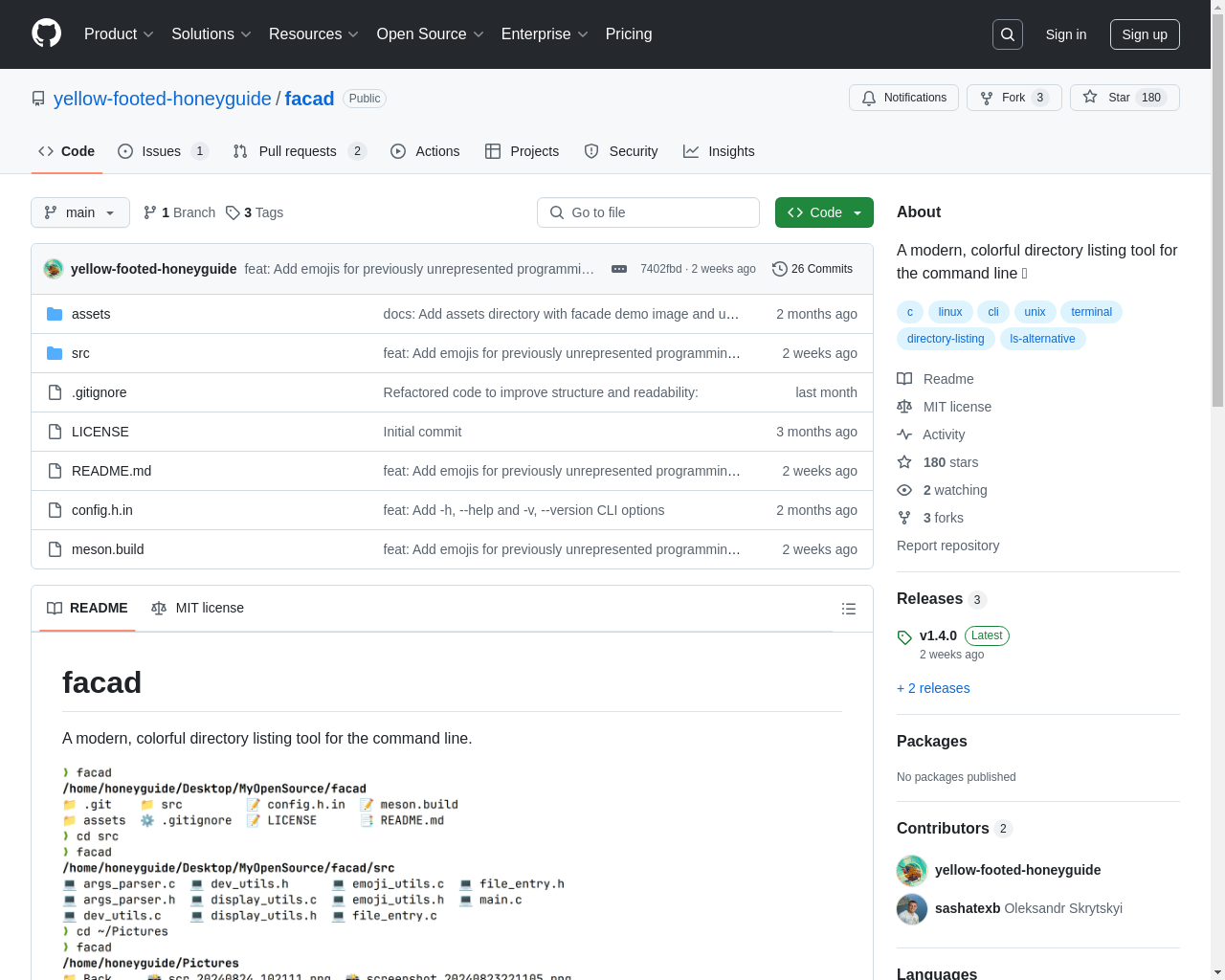Click the meson.build file icon

coord(55,549)
